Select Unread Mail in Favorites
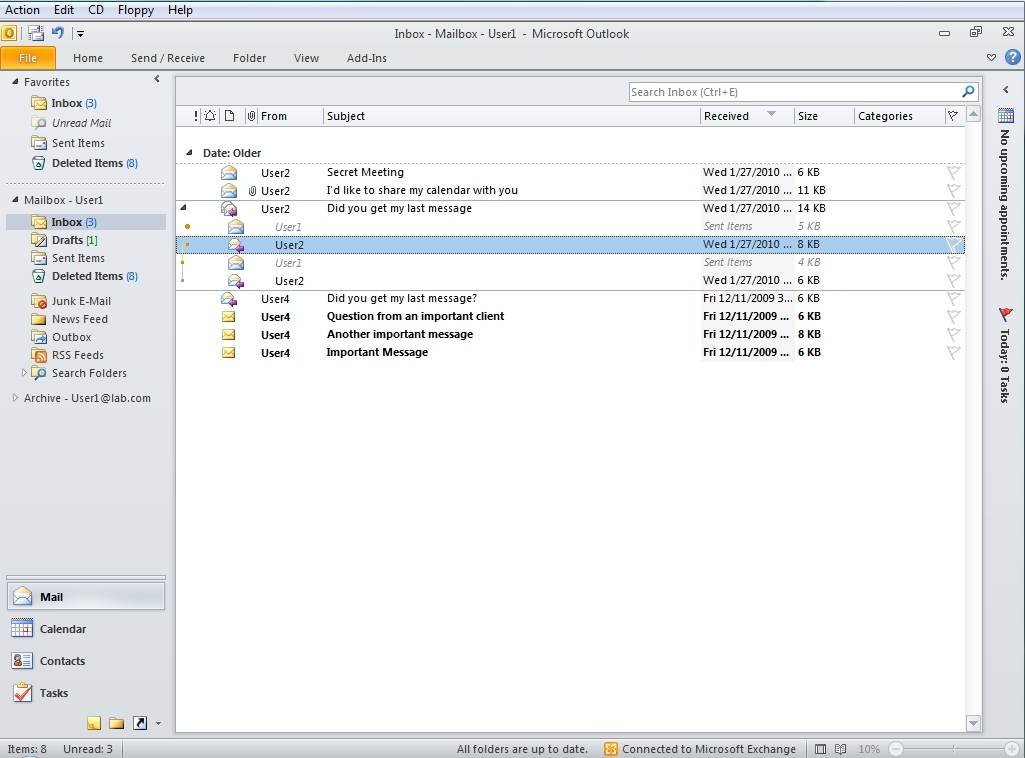This screenshot has width=1025, height=758. pyautogui.click(x=81, y=123)
